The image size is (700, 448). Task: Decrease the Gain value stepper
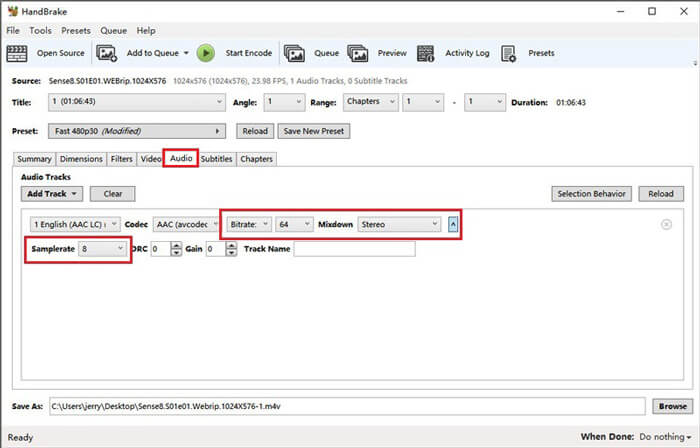pos(231,253)
